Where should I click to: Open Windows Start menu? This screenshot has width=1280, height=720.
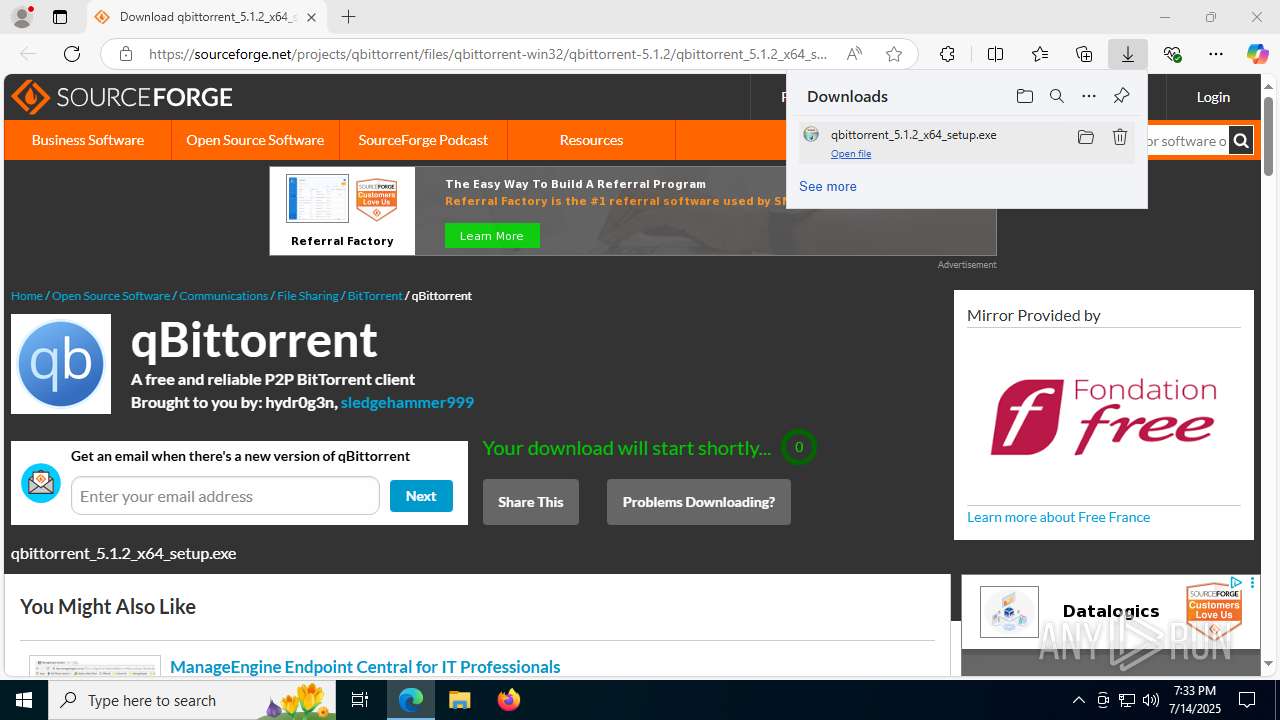click(x=24, y=700)
